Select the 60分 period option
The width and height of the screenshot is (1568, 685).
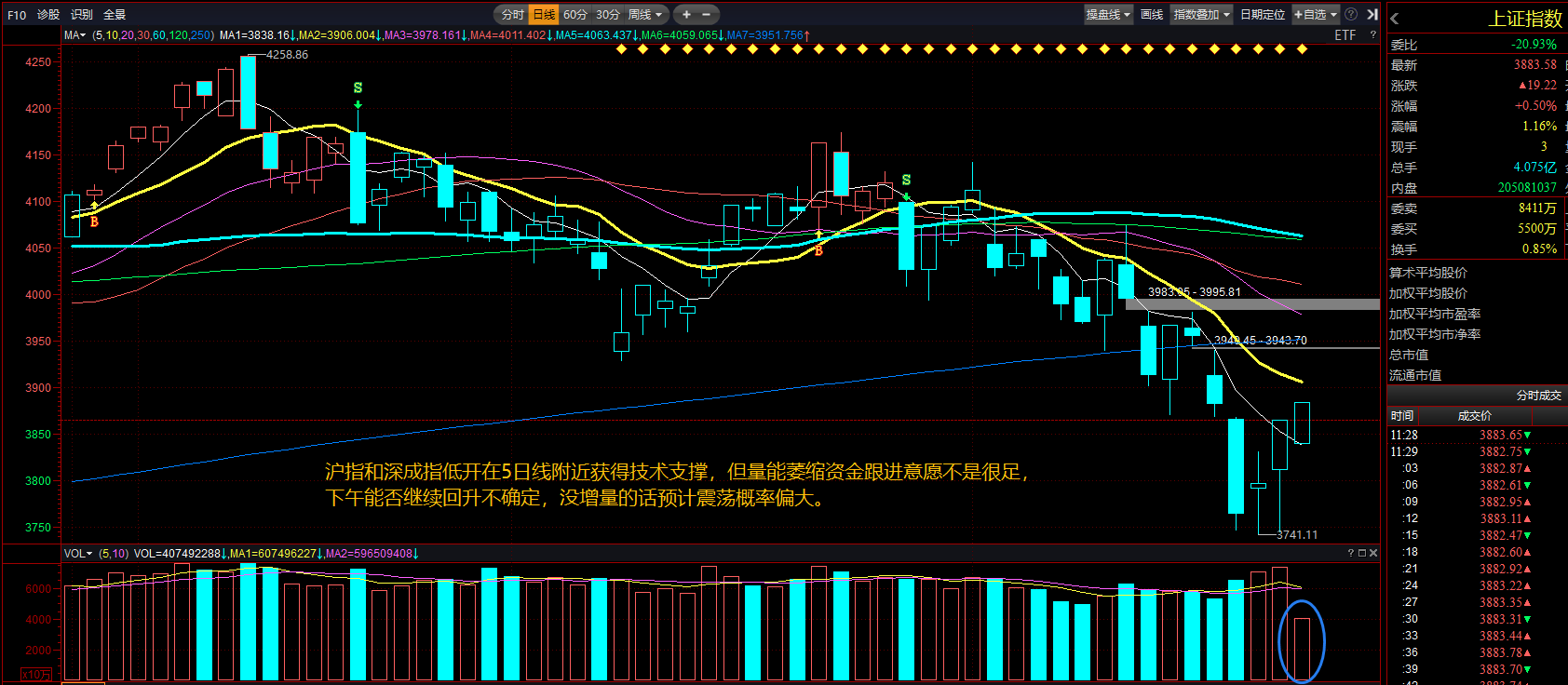575,14
